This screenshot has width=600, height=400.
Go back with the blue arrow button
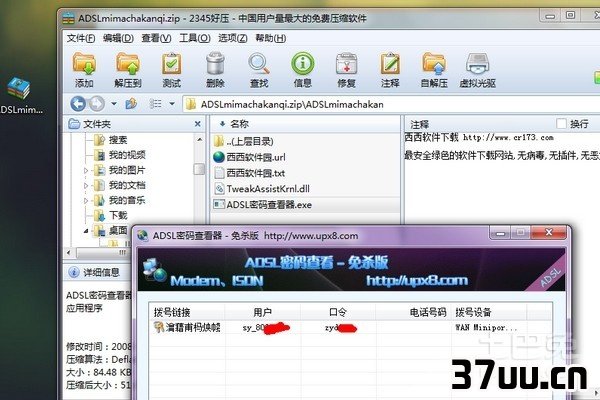[x=78, y=104]
